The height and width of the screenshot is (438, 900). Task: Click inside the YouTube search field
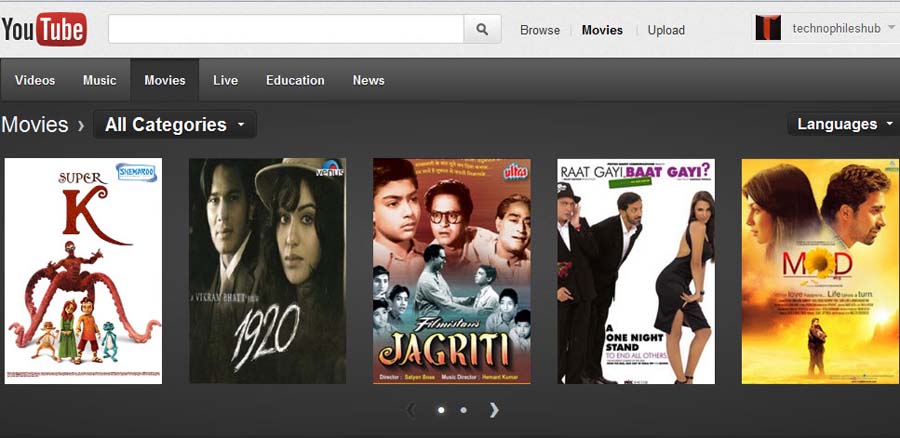click(x=286, y=29)
